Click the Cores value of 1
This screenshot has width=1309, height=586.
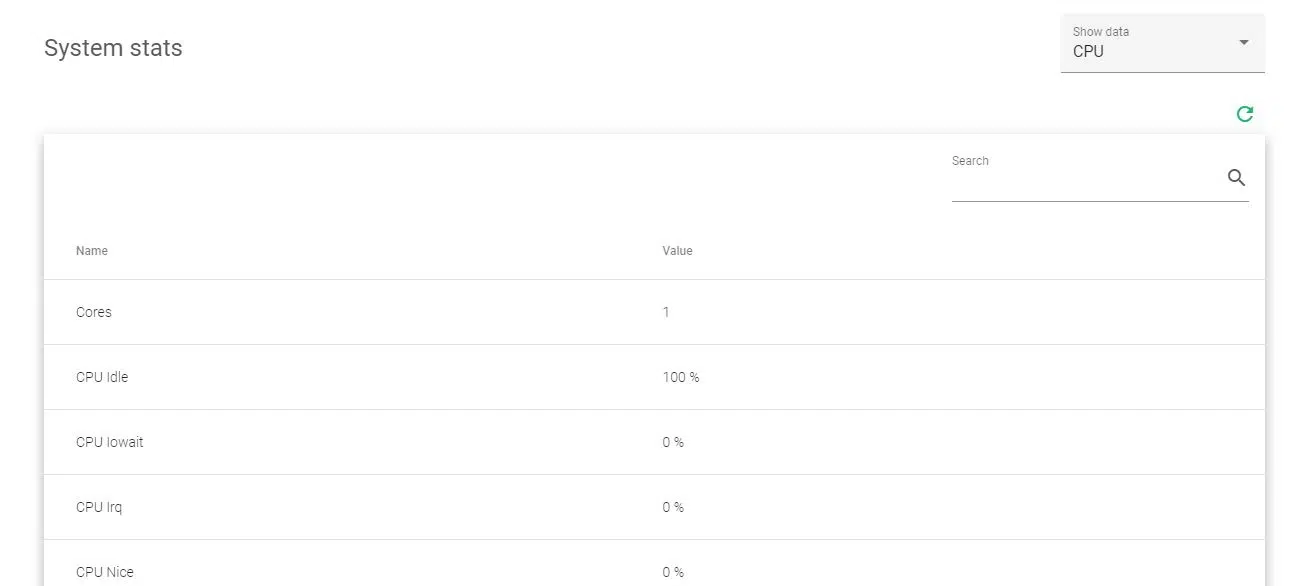pyautogui.click(x=666, y=312)
